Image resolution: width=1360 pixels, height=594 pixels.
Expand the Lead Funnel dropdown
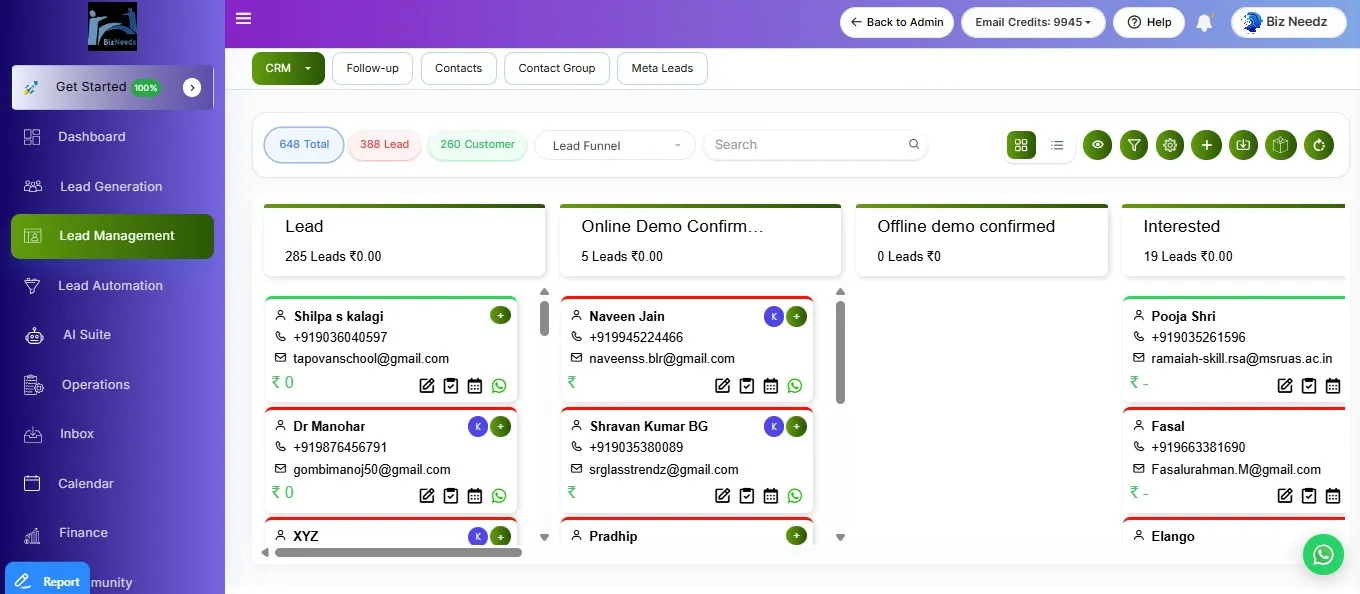pos(614,145)
